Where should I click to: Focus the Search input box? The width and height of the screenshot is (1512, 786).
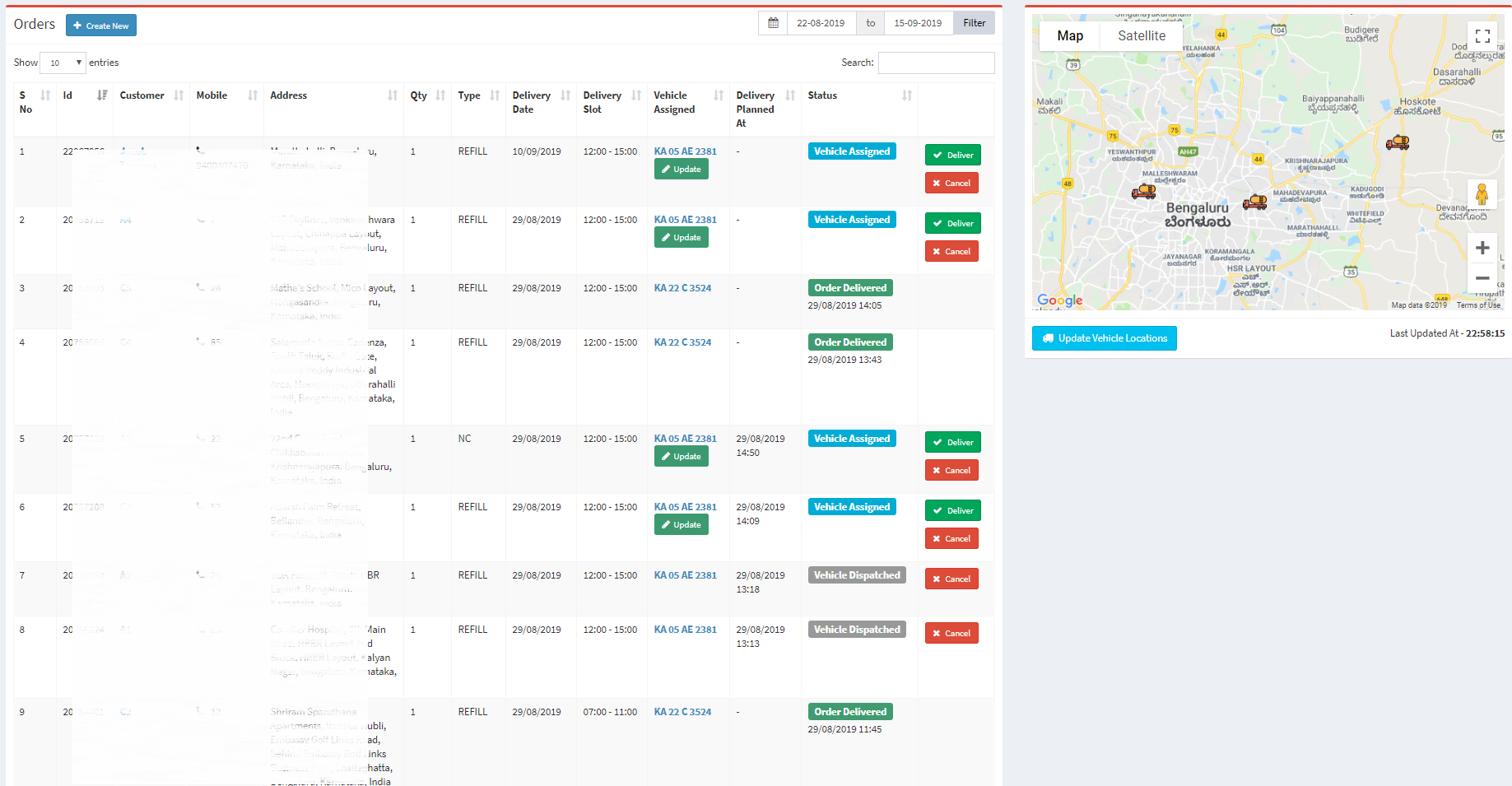pyautogui.click(x=937, y=63)
